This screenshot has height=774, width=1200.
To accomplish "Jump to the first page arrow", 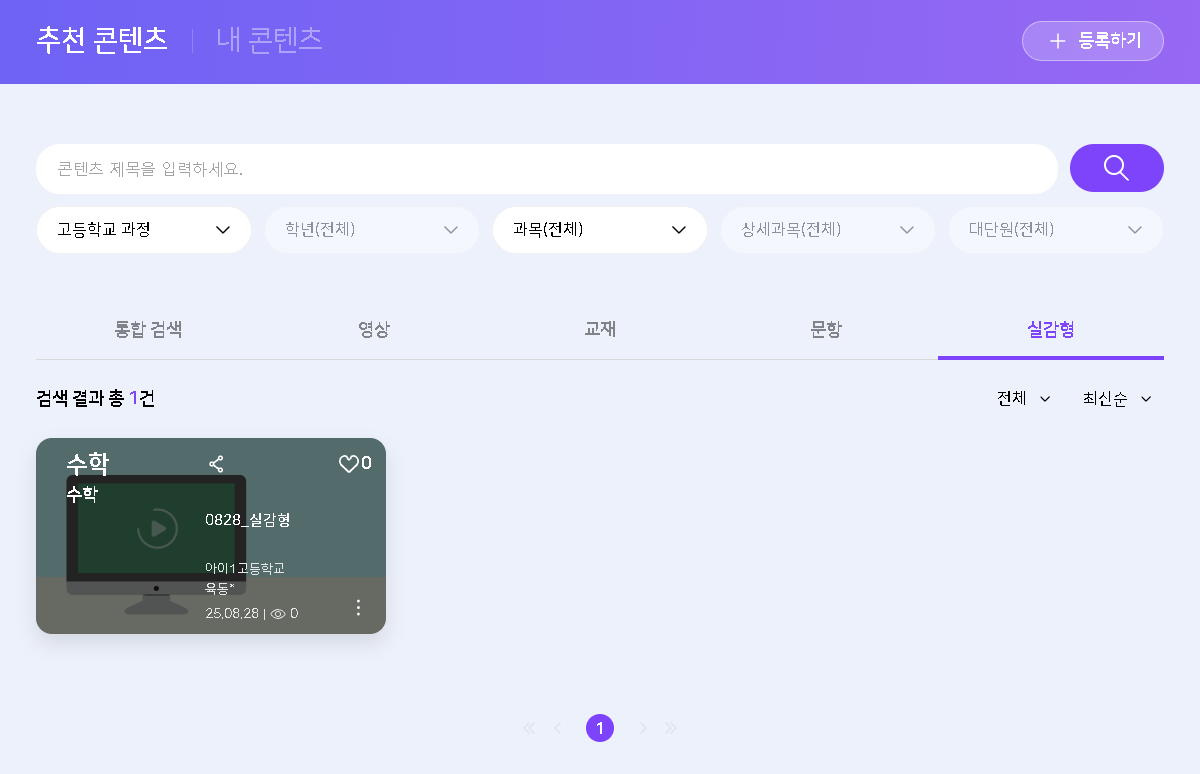I will (529, 728).
